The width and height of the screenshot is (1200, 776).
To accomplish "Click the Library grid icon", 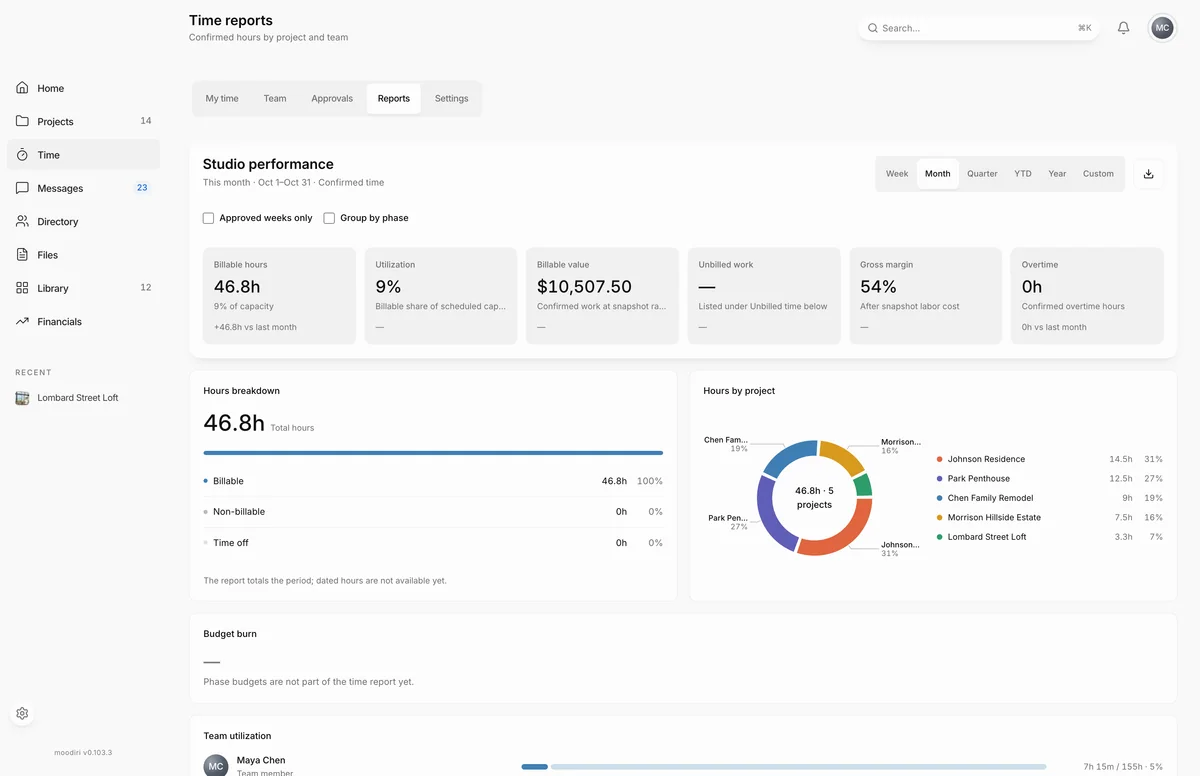I will click(x=22, y=288).
